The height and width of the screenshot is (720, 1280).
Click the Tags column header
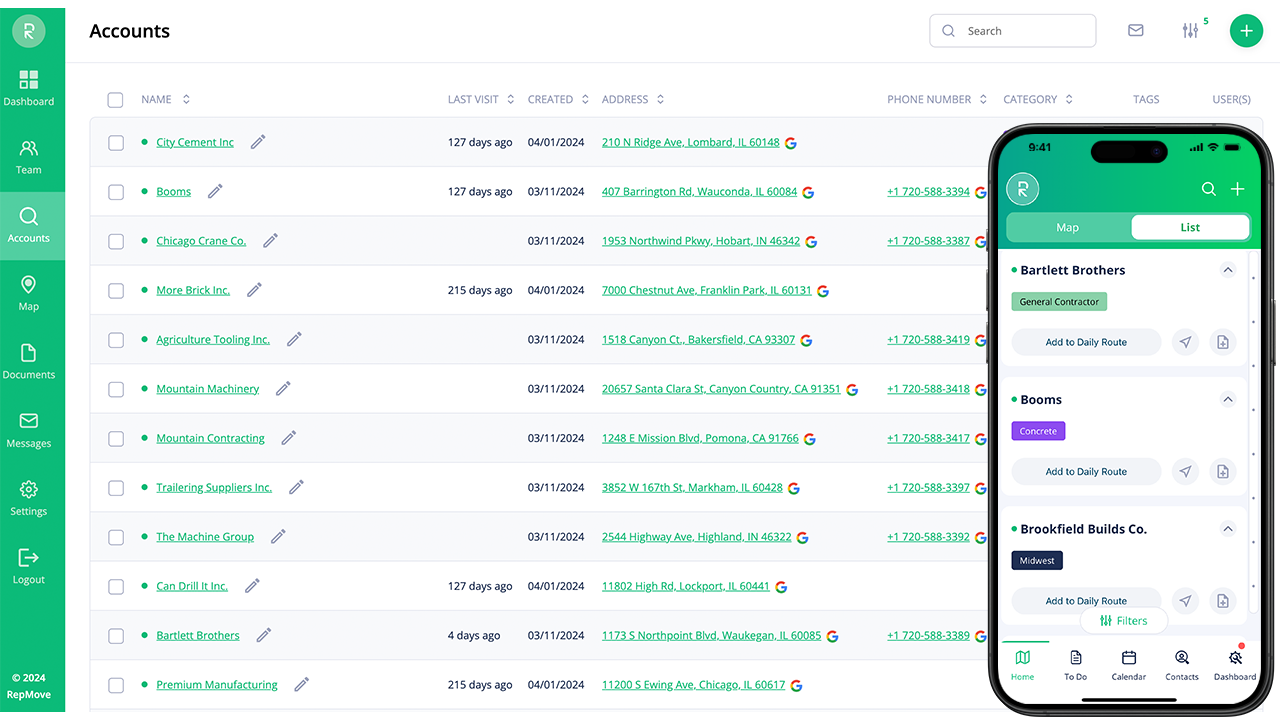point(1146,99)
